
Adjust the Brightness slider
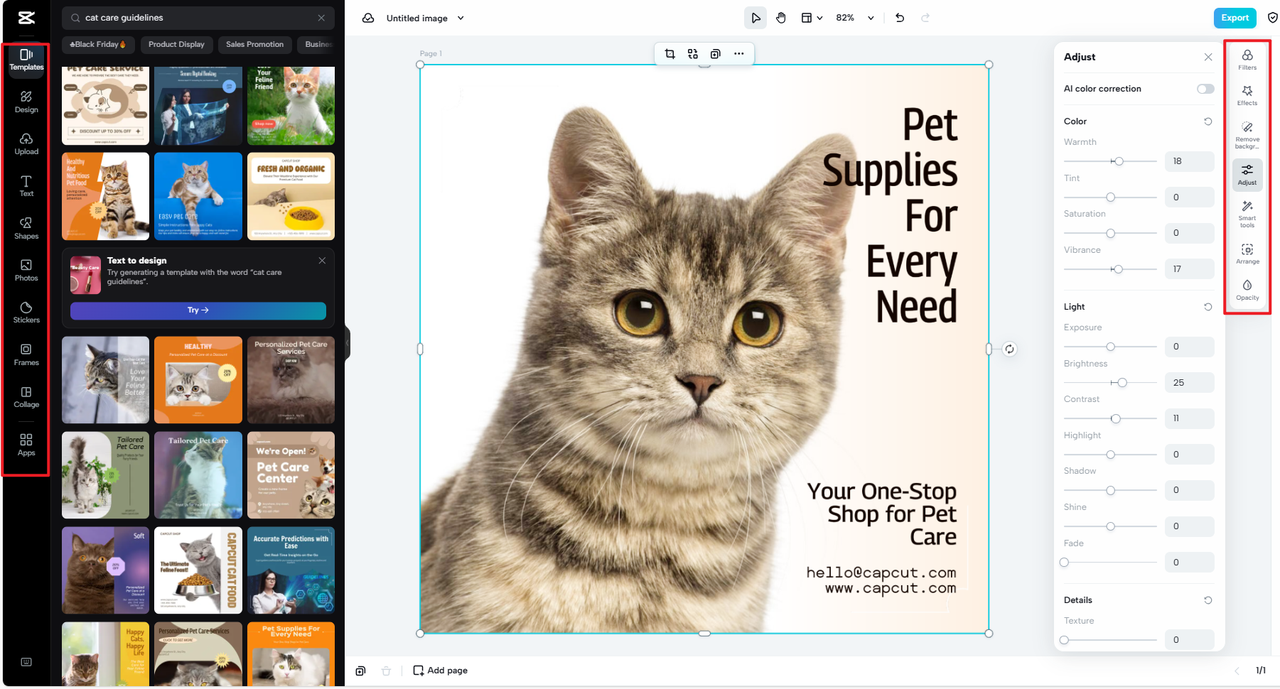pos(1110,383)
